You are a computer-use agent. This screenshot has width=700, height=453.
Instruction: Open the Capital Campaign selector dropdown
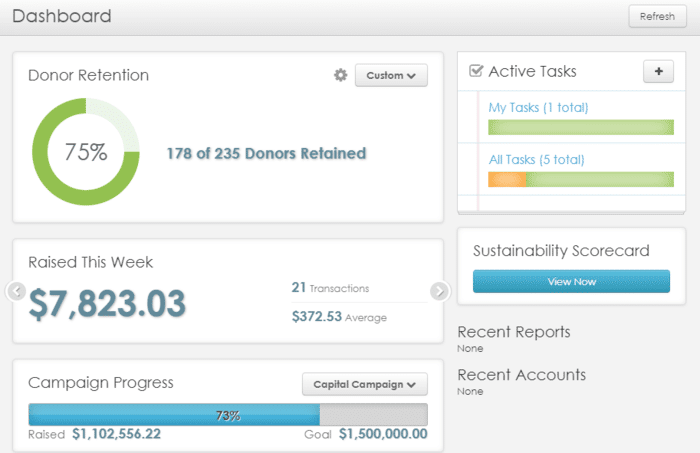point(365,384)
